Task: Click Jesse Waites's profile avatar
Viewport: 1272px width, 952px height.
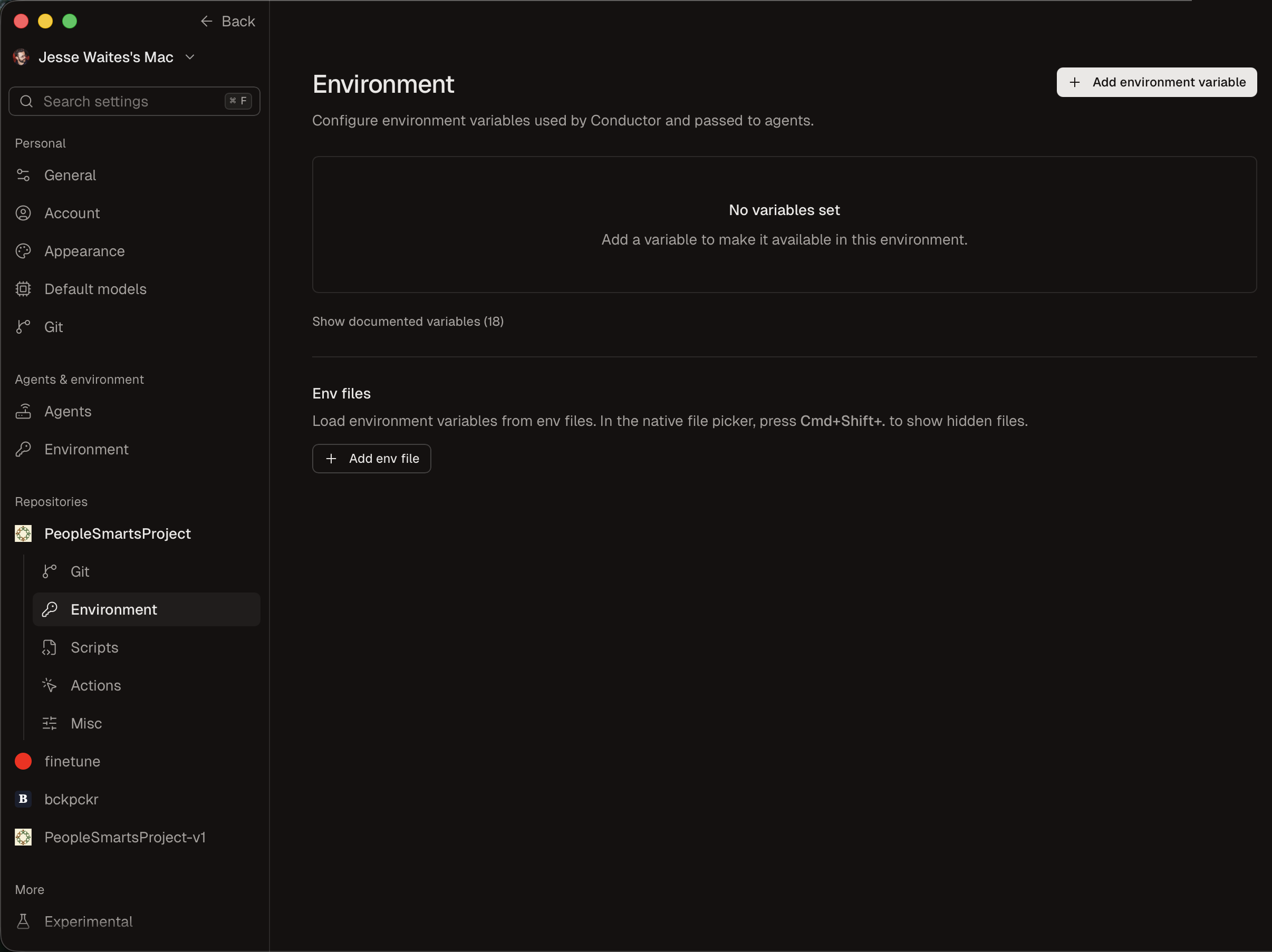Action: click(x=21, y=57)
